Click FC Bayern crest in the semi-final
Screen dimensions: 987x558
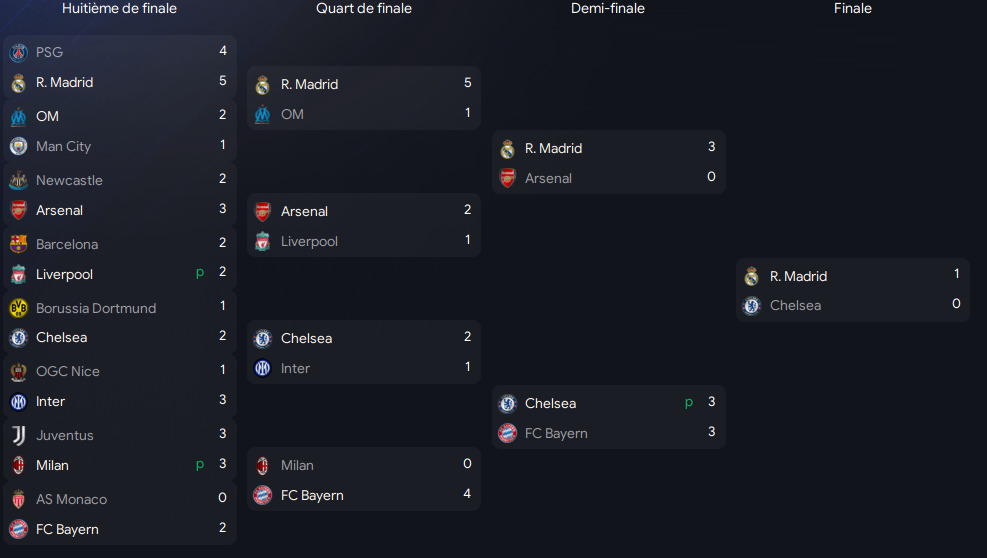coord(507,433)
